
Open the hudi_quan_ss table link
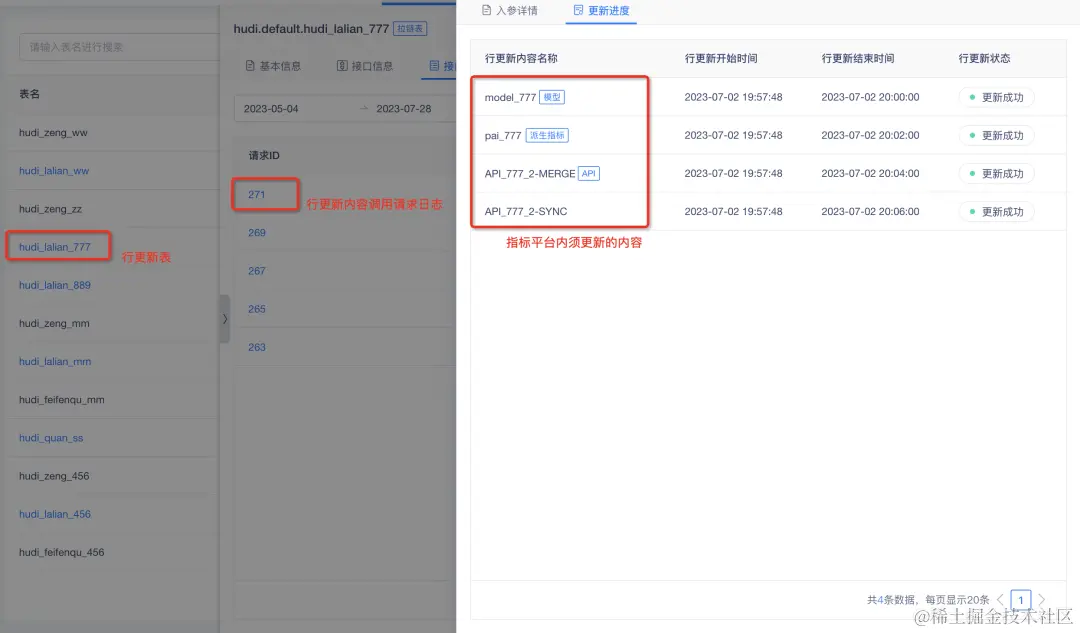point(51,437)
